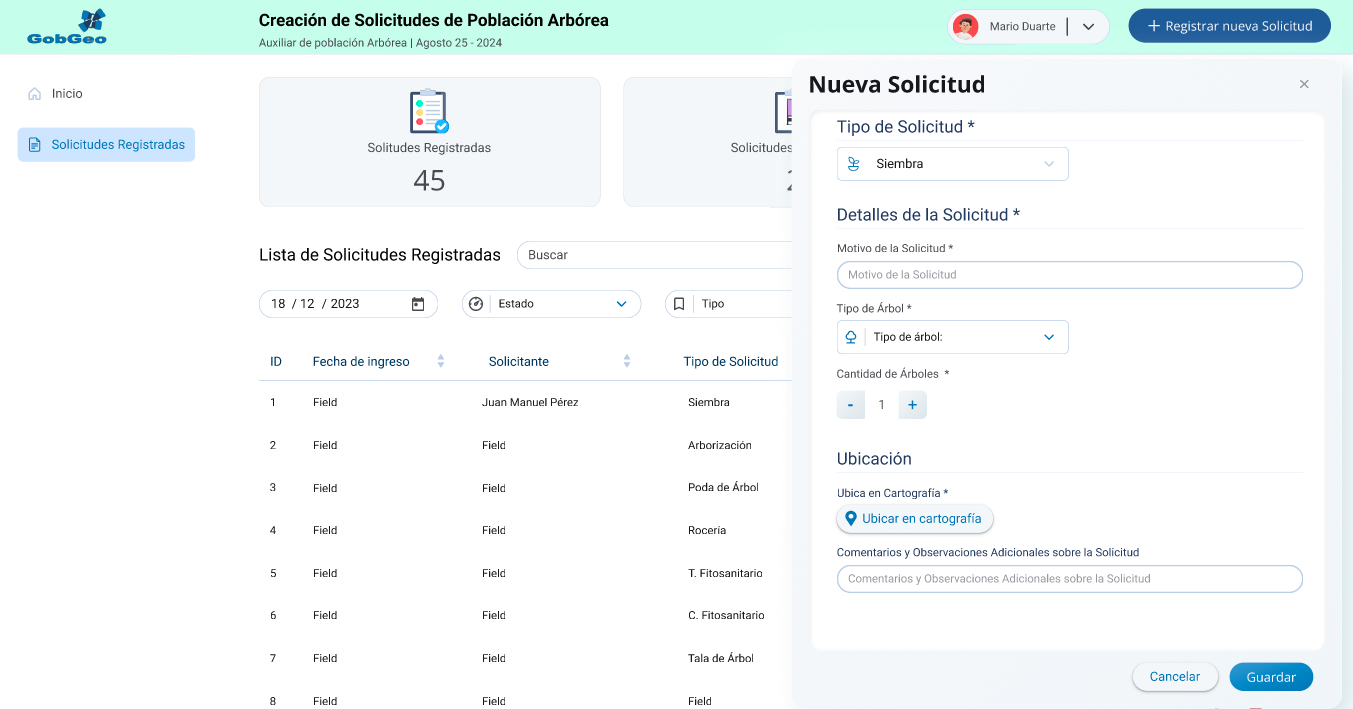Click the Inicio home icon

click(x=35, y=93)
